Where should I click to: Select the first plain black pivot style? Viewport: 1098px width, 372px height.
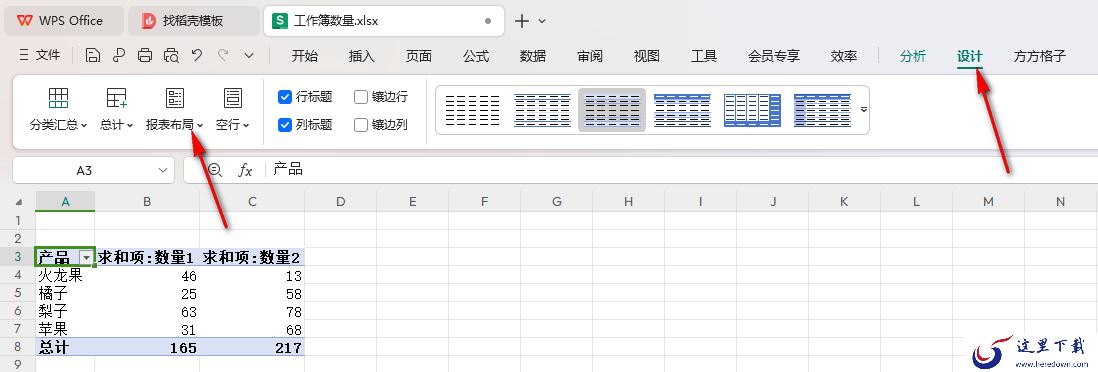[473, 110]
